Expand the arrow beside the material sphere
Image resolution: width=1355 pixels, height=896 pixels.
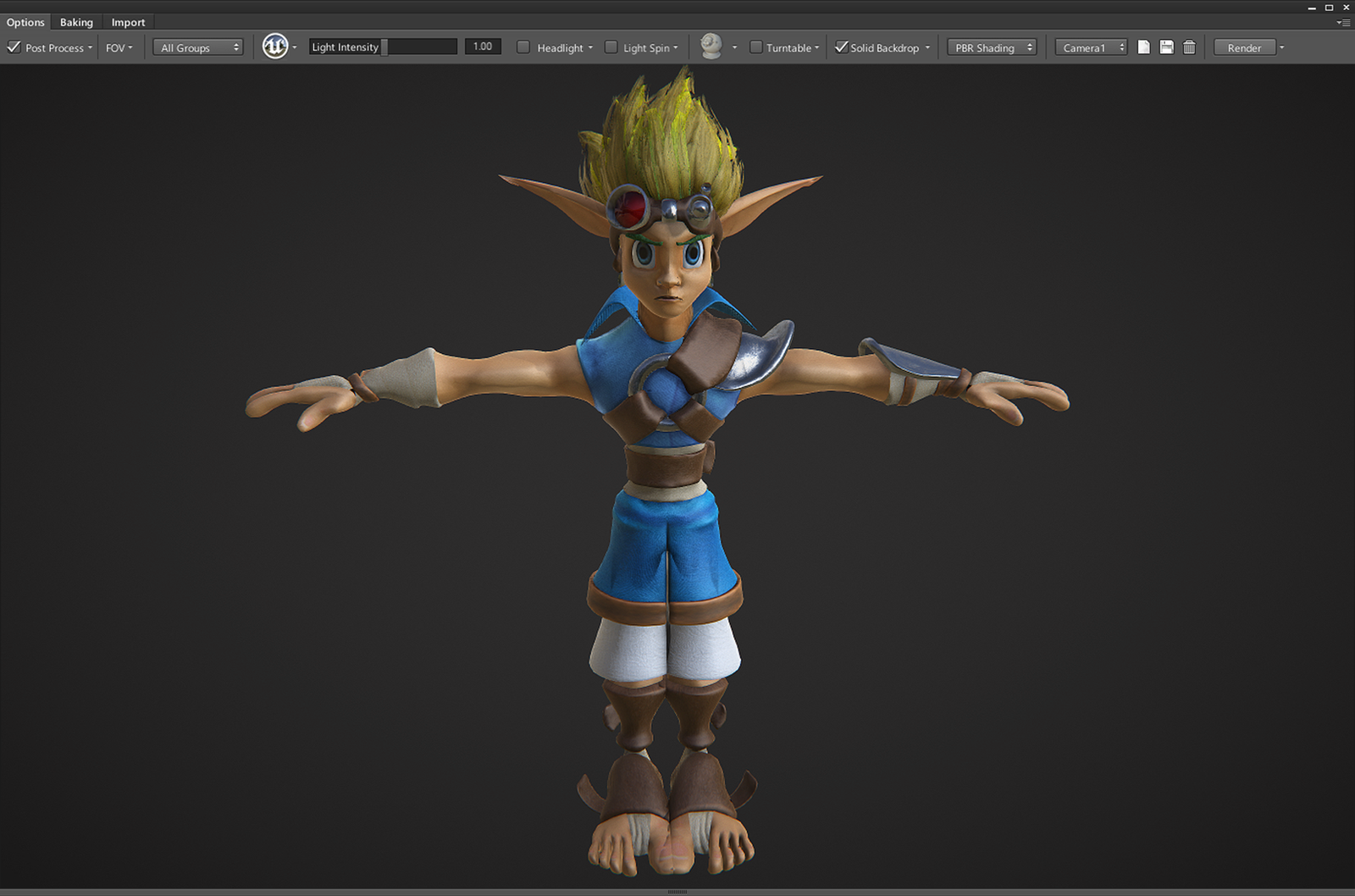click(734, 47)
